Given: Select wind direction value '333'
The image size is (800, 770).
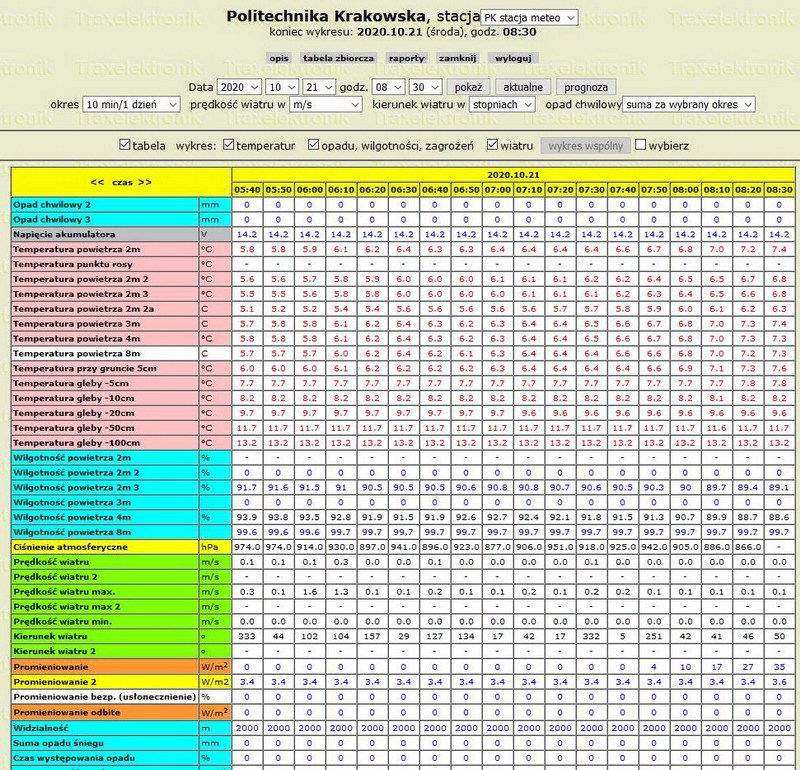Looking at the screenshot, I should pos(247,636).
